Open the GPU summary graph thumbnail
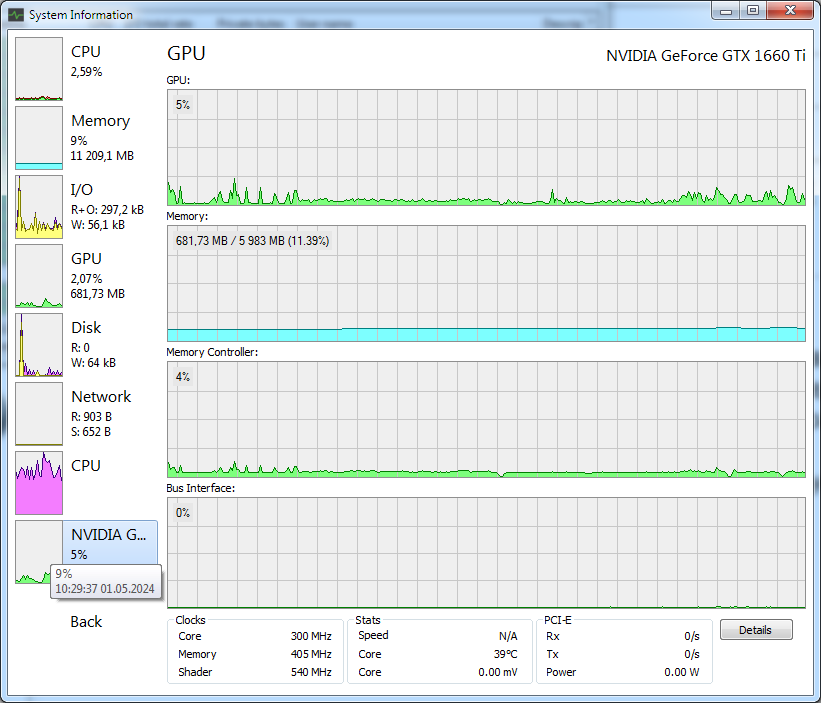The image size is (821, 703). pos(39,276)
